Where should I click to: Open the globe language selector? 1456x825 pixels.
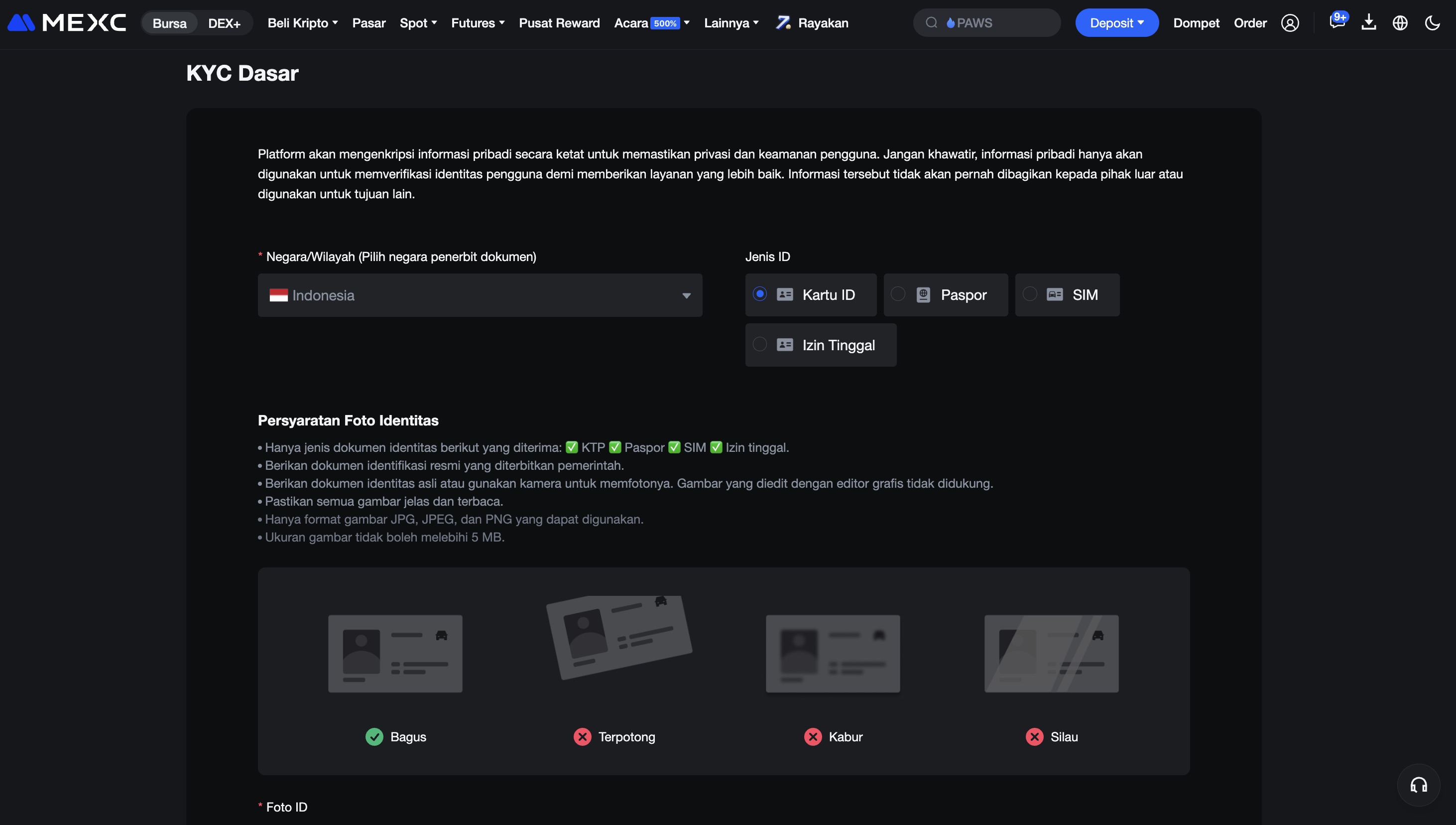pos(1400,23)
